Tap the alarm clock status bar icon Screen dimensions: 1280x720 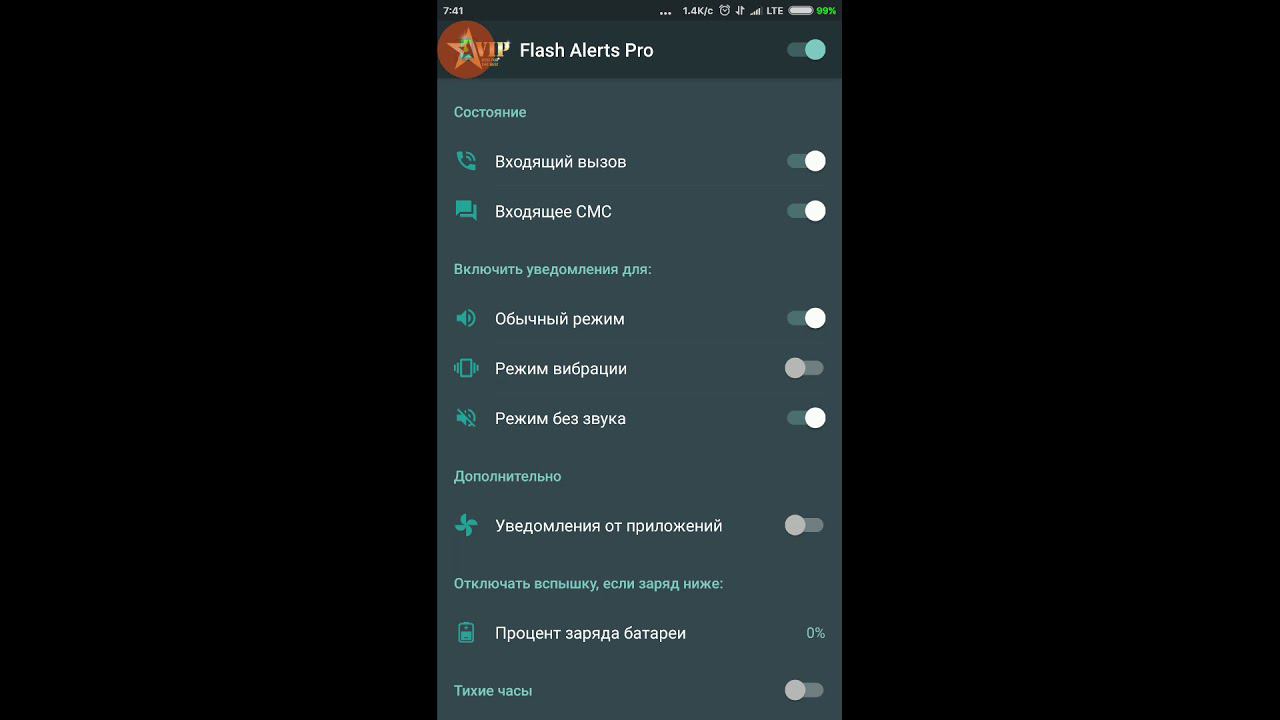(x=725, y=11)
